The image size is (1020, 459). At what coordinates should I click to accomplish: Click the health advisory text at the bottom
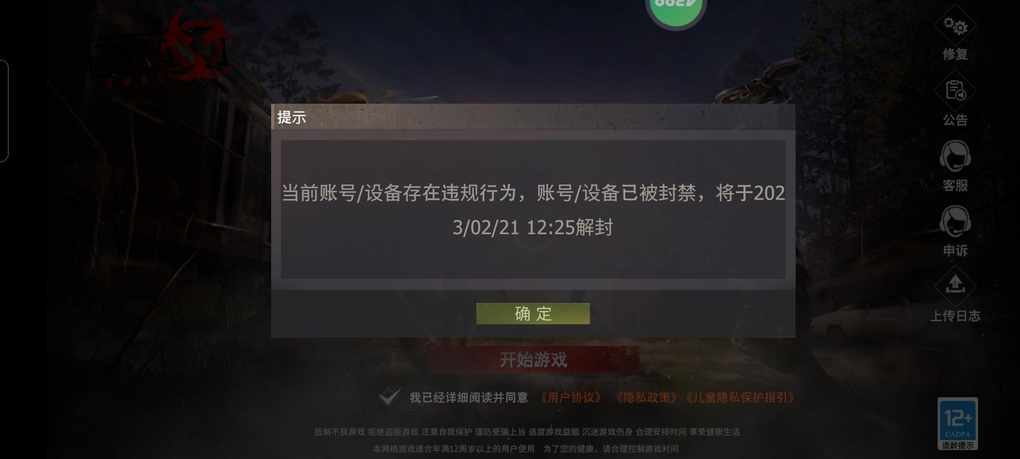(x=528, y=440)
